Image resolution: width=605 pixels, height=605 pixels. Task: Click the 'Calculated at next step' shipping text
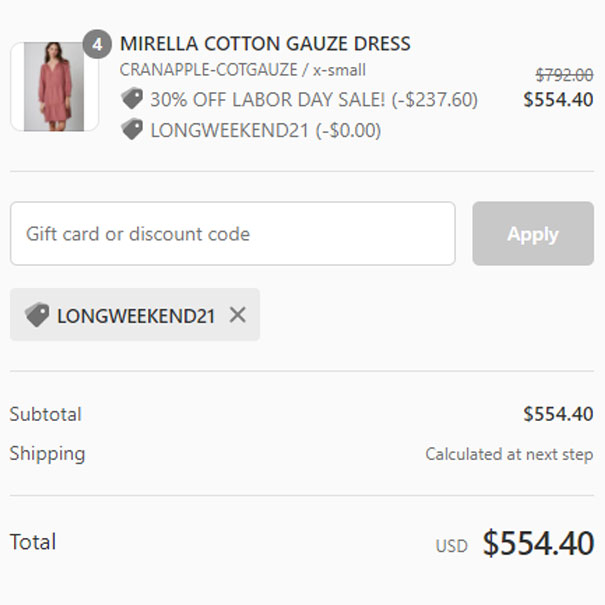tap(509, 454)
